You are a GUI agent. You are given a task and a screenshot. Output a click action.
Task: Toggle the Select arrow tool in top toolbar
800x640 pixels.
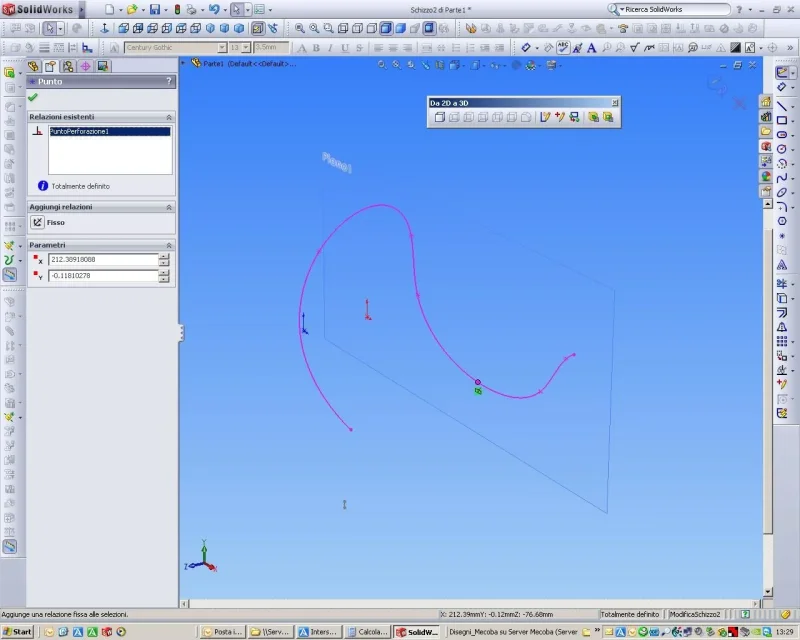point(236,9)
